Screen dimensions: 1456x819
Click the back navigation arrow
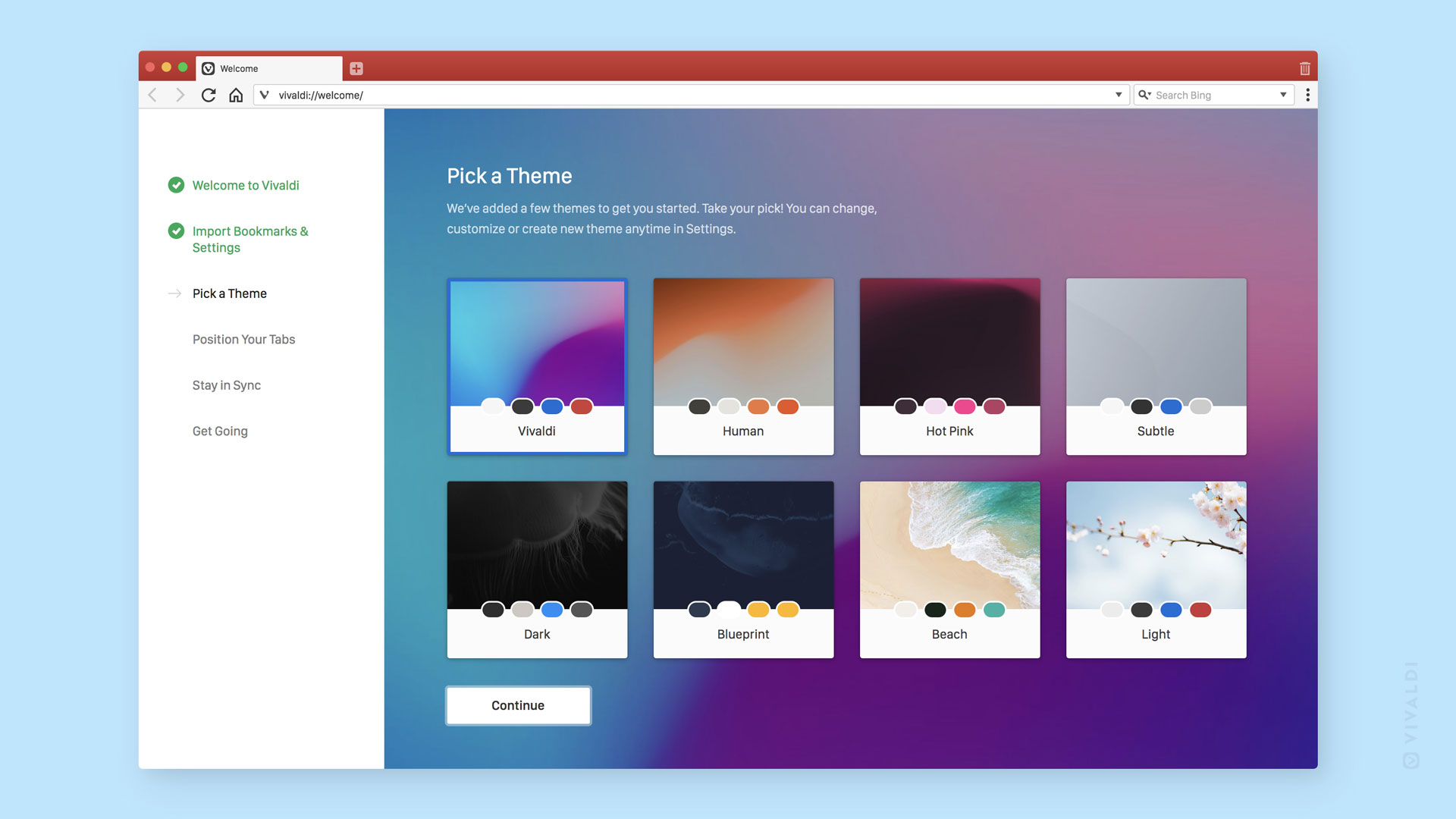click(153, 94)
